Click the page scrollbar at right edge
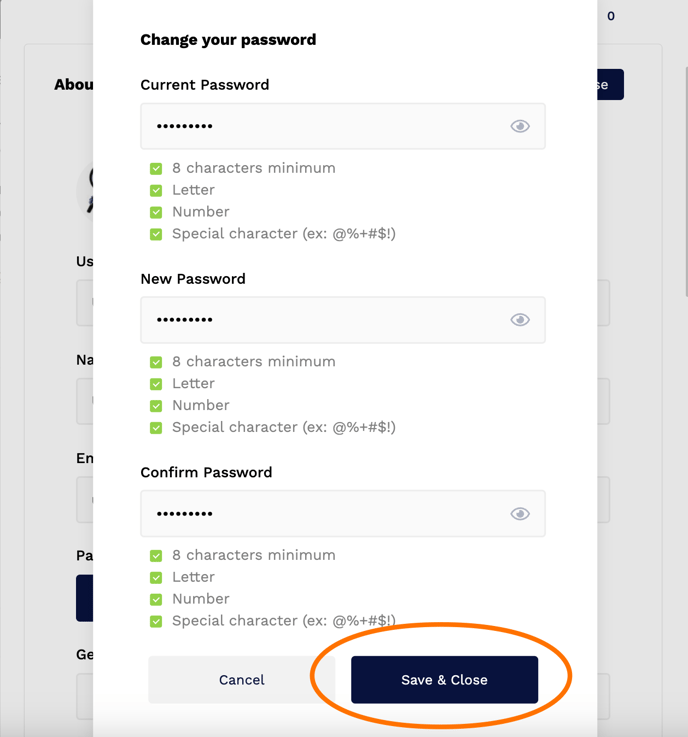Image resolution: width=688 pixels, height=737 pixels. click(686, 181)
